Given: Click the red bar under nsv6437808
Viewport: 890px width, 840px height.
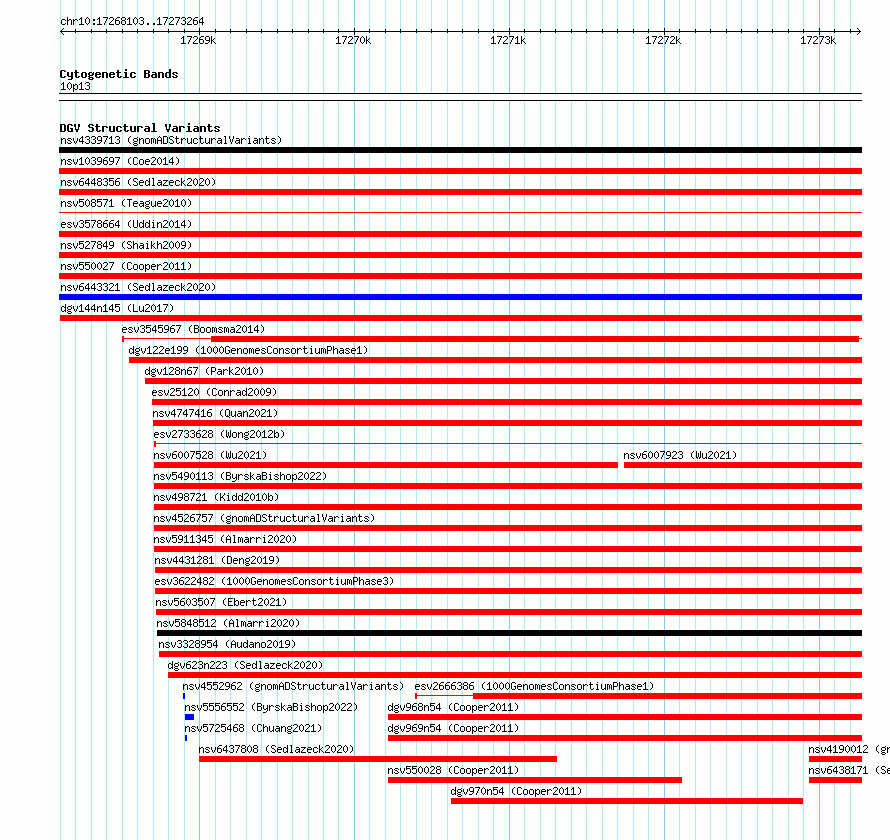Looking at the screenshot, I should coord(377,759).
